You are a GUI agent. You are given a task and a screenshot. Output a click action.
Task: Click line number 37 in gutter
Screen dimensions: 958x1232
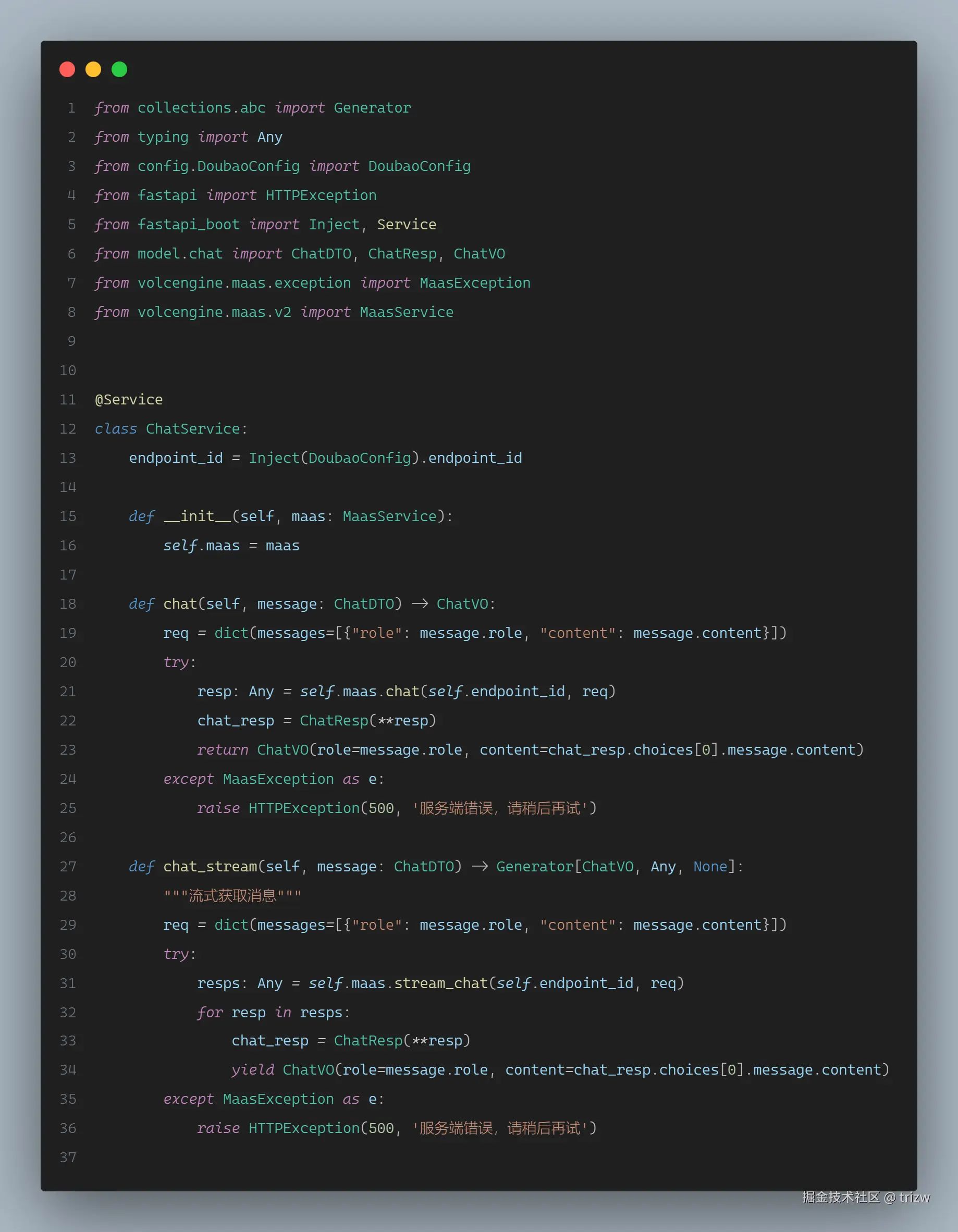tap(68, 1157)
